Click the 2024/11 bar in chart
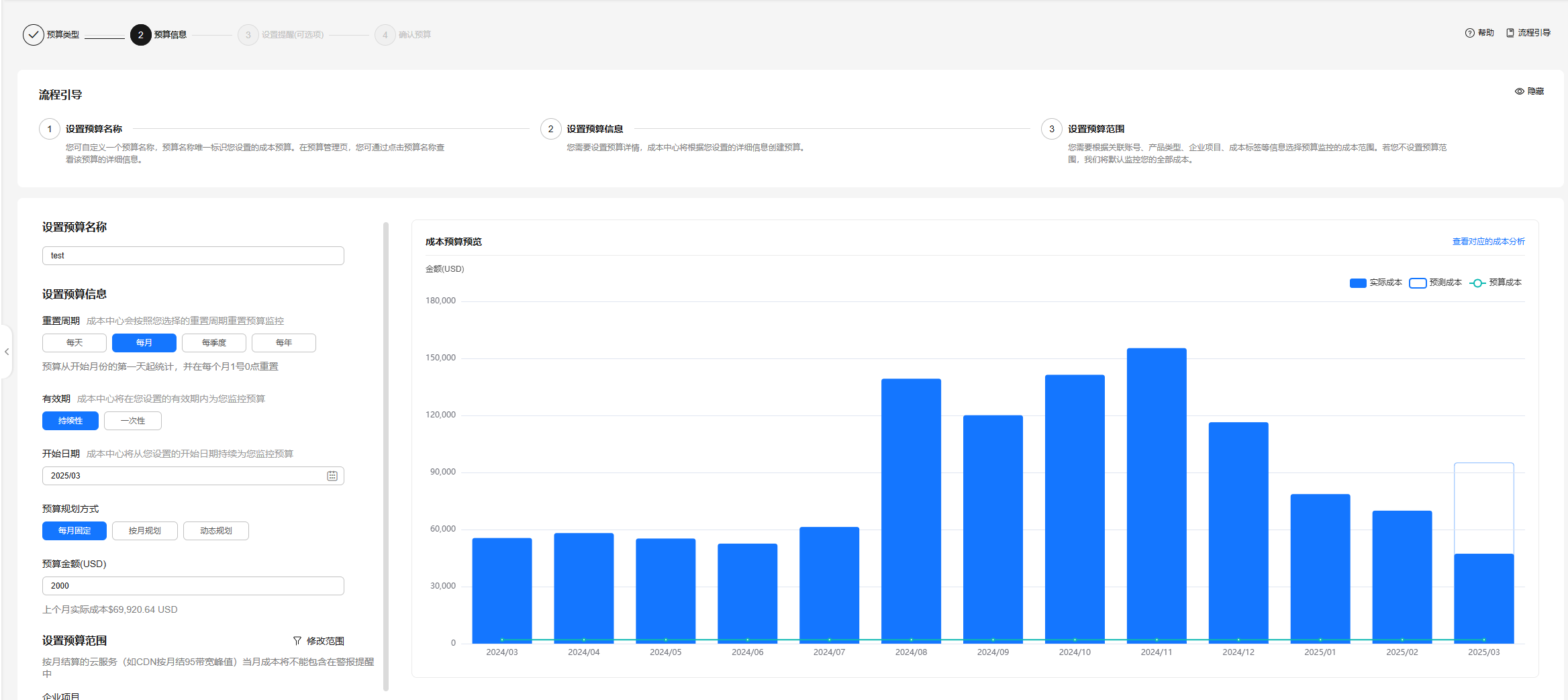The height and width of the screenshot is (700, 1568). pyautogui.click(x=1157, y=495)
